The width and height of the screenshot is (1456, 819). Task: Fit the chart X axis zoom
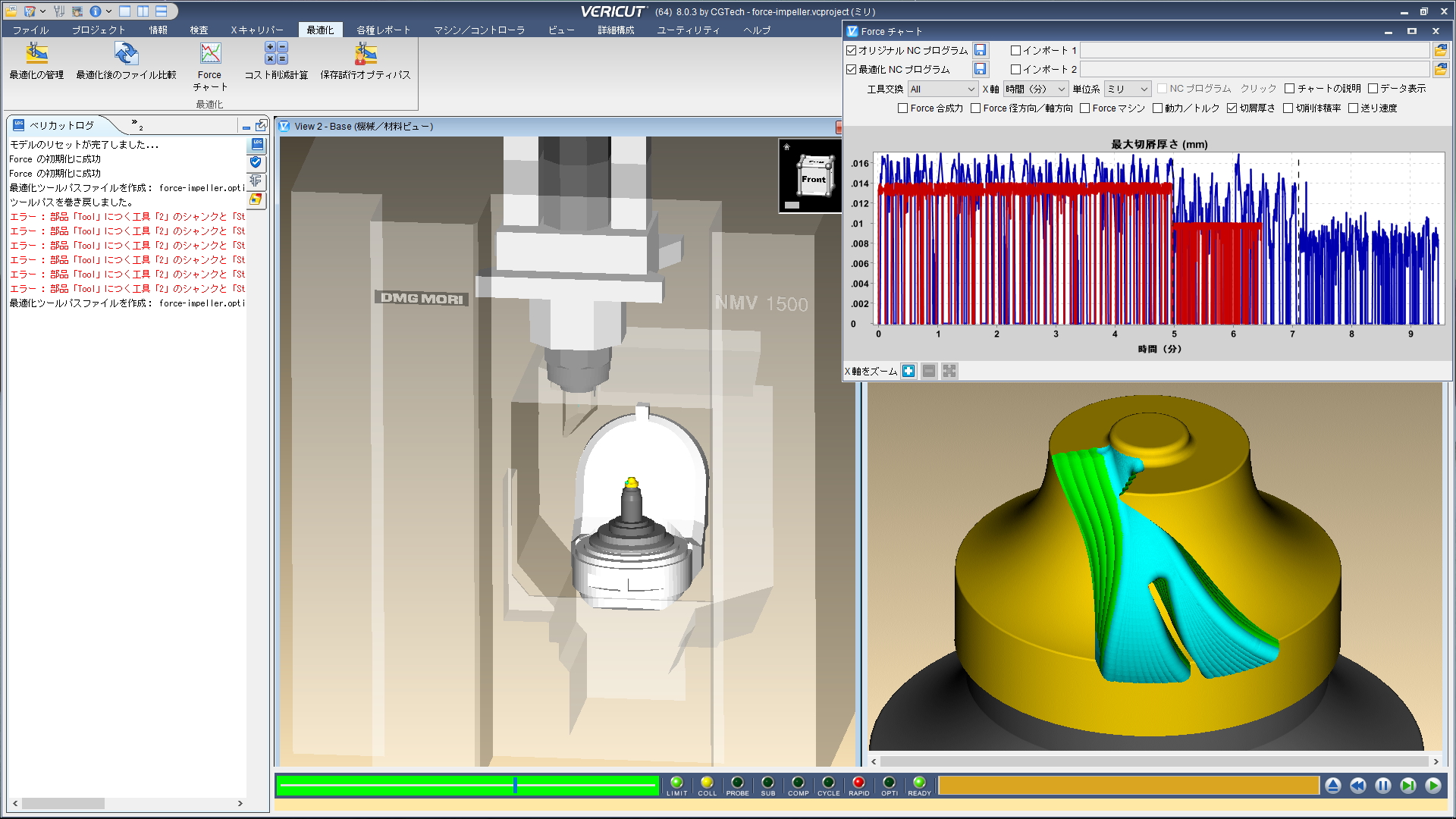[x=949, y=371]
